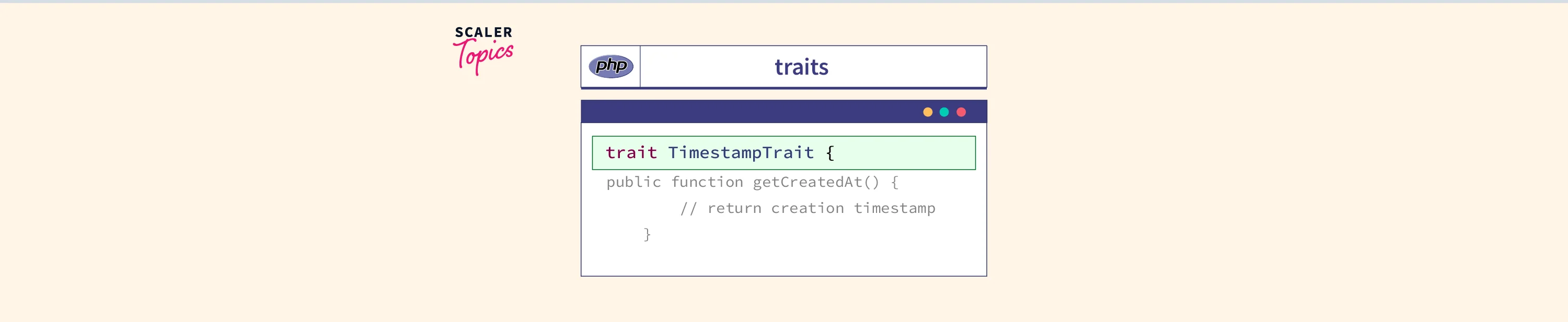Click the 'TimestampTrait' name in code
This screenshot has height=322, width=1568.
coord(741,152)
